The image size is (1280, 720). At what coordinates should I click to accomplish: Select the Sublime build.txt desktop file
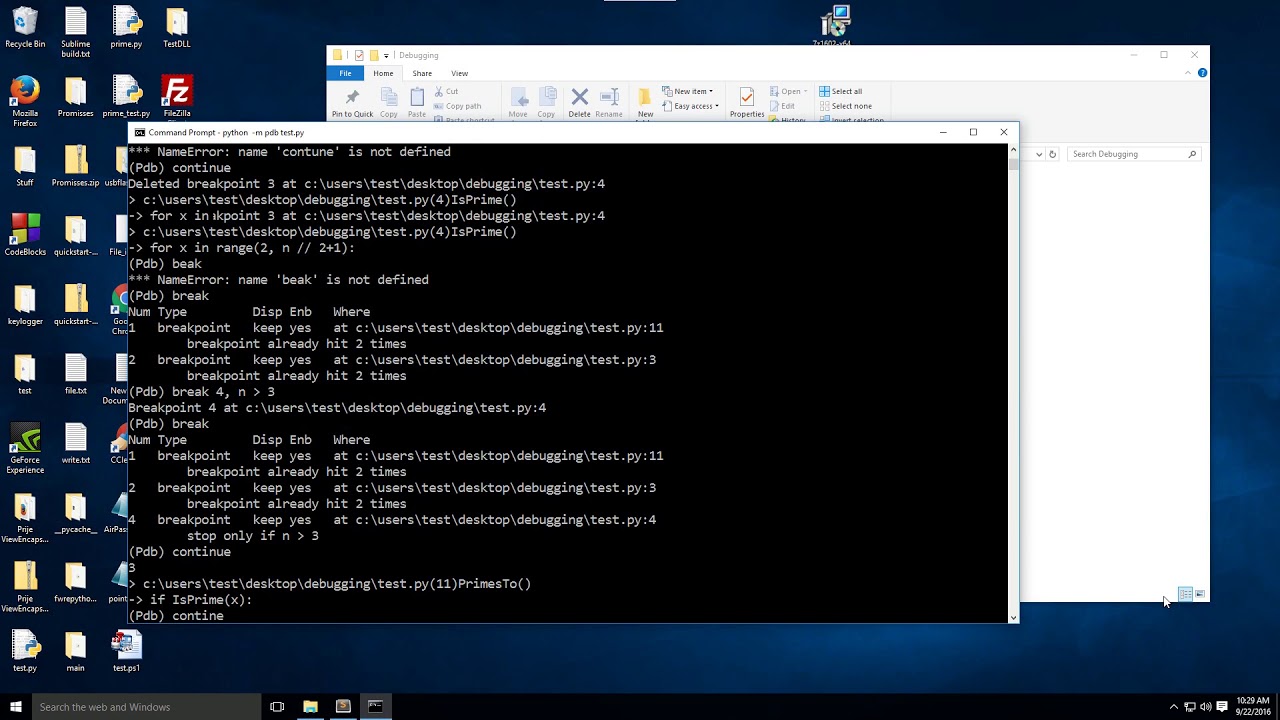click(x=76, y=32)
